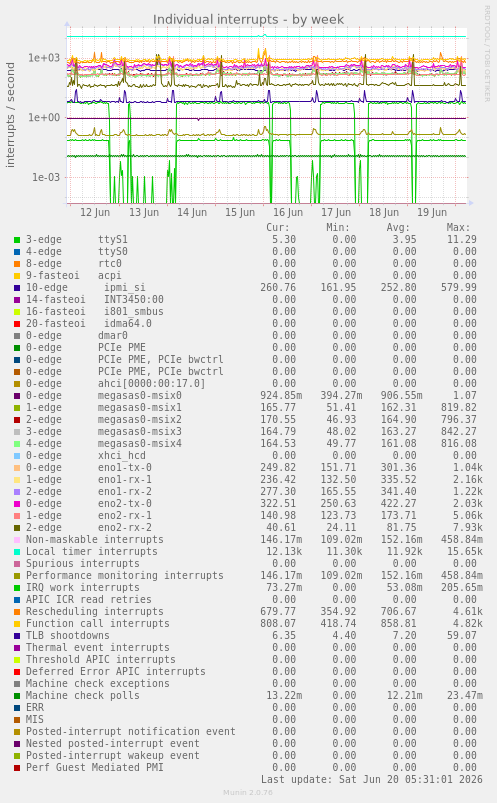Click the '18 Jun' x-axis date label
The width and height of the screenshot is (497, 803).
(x=384, y=212)
